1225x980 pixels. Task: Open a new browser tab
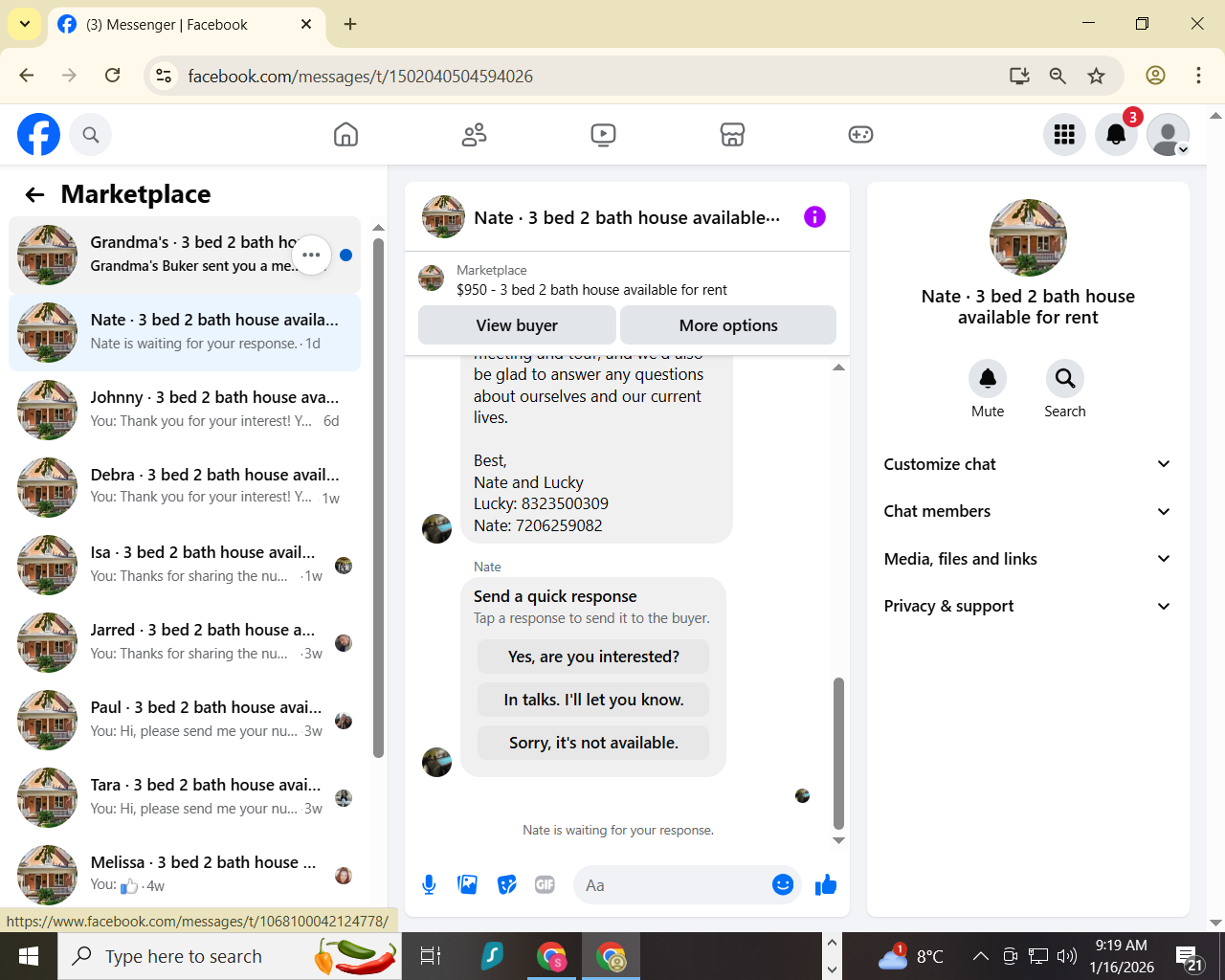coord(350,24)
